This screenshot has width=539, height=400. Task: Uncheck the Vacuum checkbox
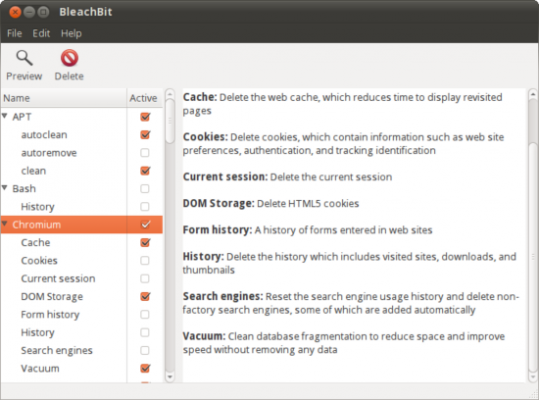[145, 368]
